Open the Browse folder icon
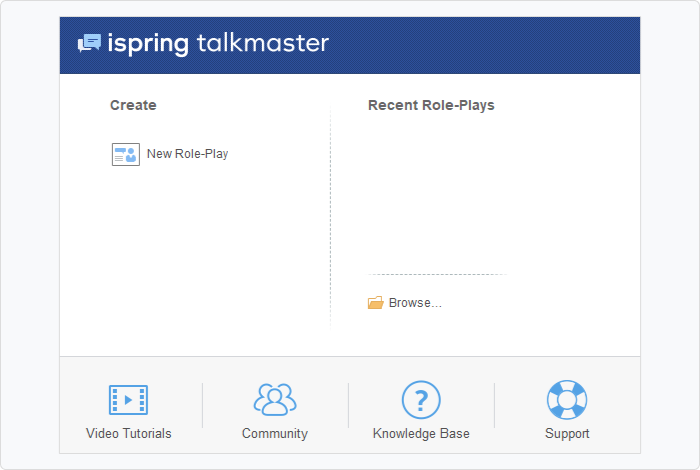This screenshot has width=700, height=470. click(375, 303)
